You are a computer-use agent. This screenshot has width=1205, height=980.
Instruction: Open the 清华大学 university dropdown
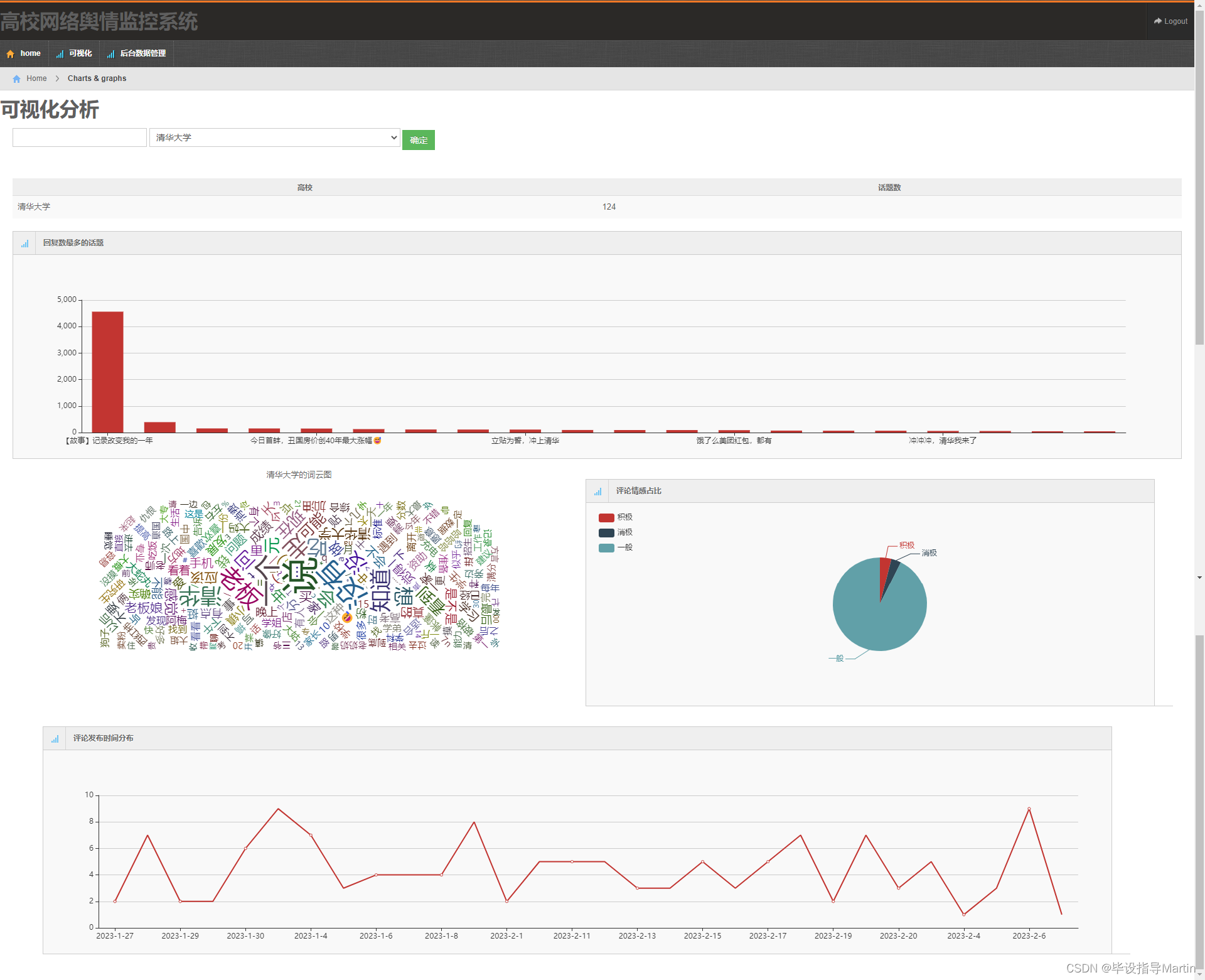coord(274,137)
